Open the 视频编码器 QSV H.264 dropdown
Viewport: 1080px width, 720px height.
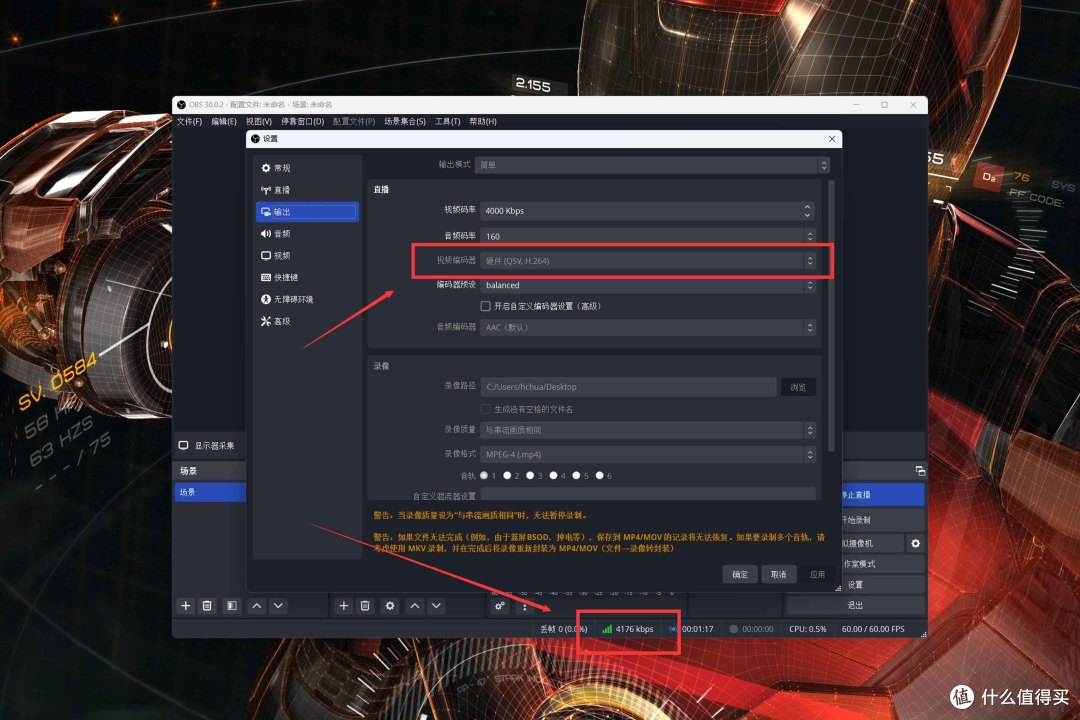(648, 261)
